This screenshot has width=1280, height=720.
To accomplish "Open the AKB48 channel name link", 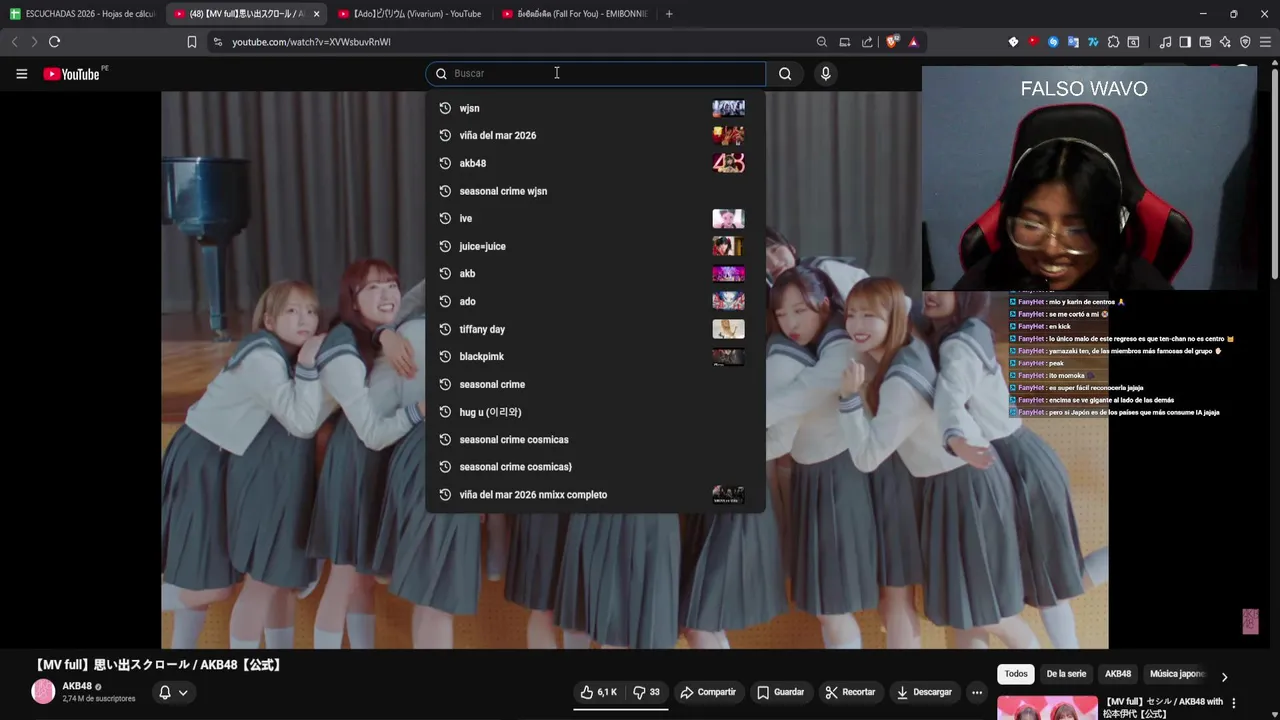I will point(77,686).
